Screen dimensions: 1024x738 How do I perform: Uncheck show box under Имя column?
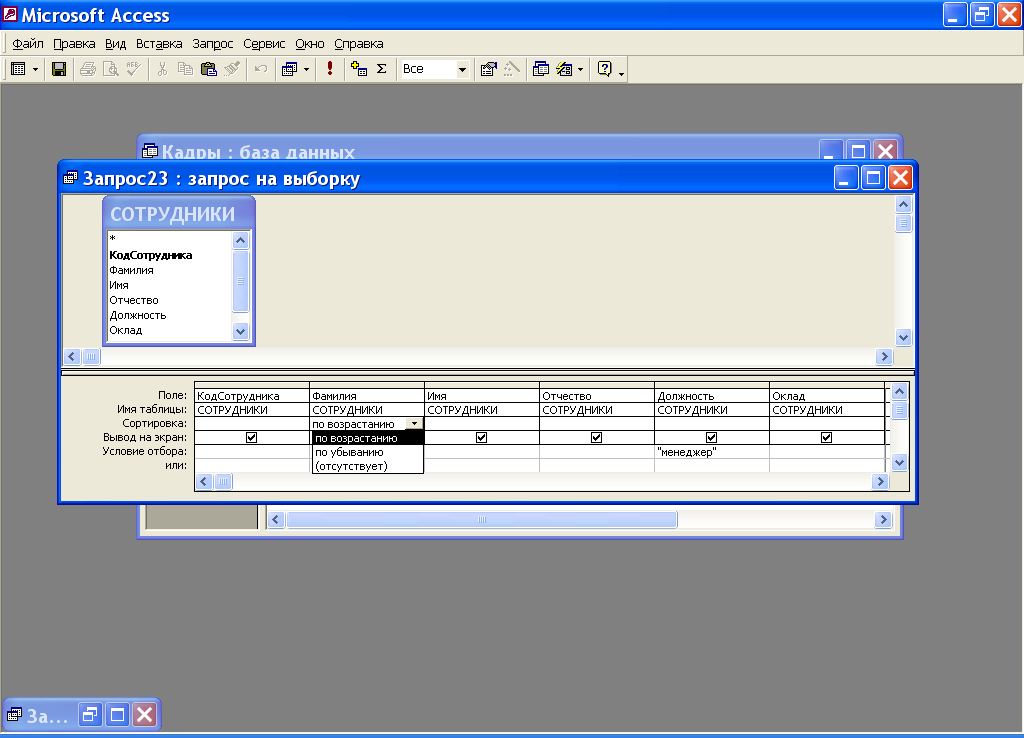(481, 438)
